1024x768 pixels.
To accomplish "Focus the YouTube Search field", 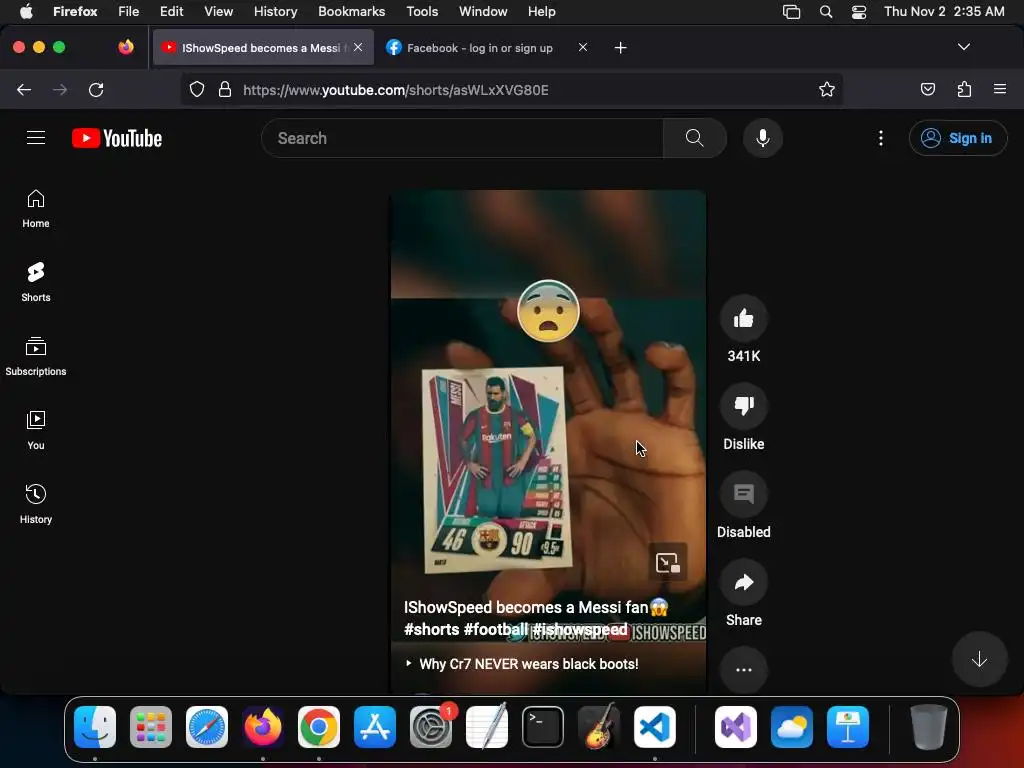I will pyautogui.click(x=462, y=138).
